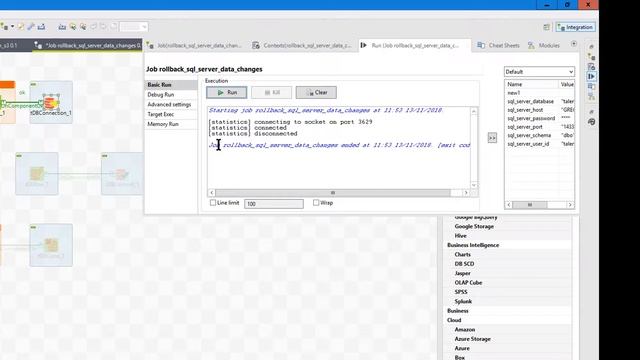Select the tDBConnection_1 component on canvas
This screenshot has height=360, width=640.
tap(51, 103)
